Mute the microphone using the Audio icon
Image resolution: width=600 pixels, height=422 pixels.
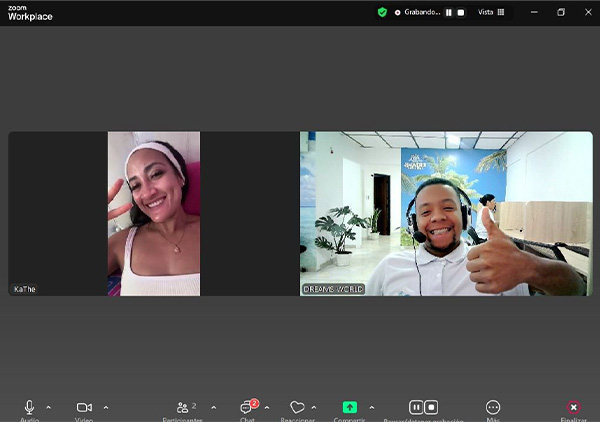[x=29, y=407]
